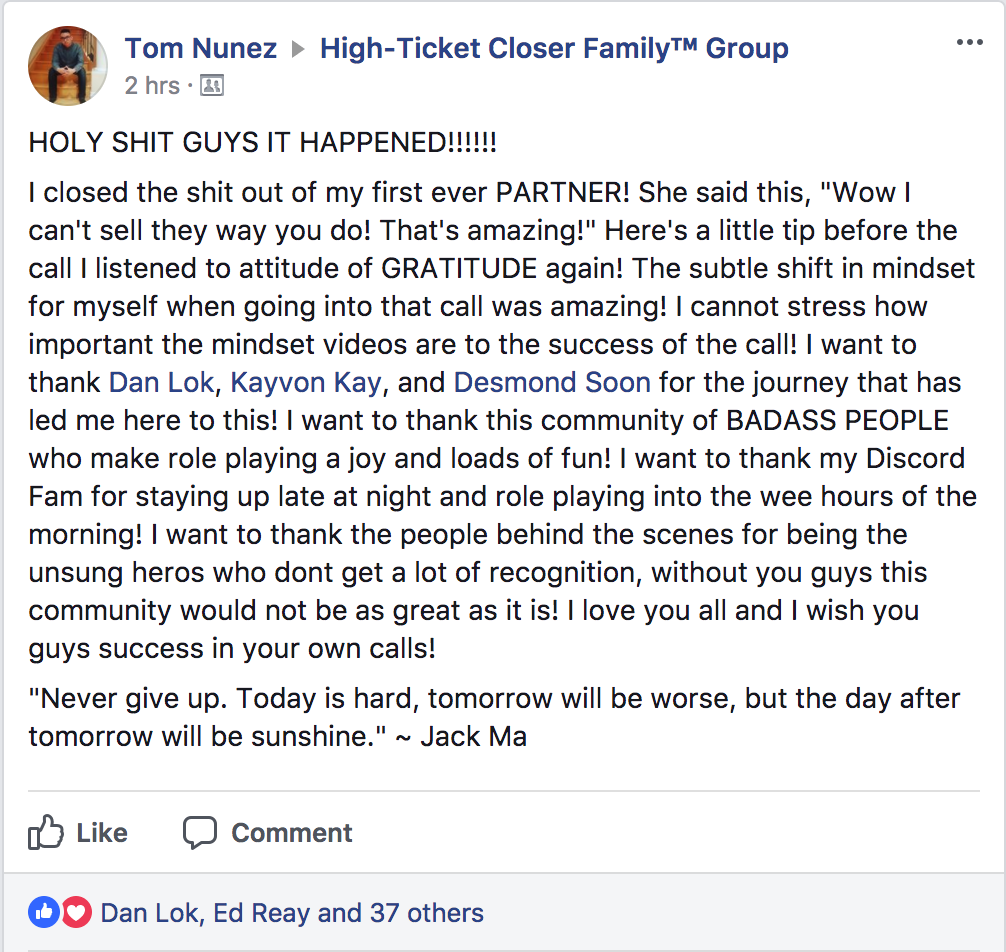The image size is (1006, 952).
Task: Toggle the Like button label
Action: click(102, 833)
